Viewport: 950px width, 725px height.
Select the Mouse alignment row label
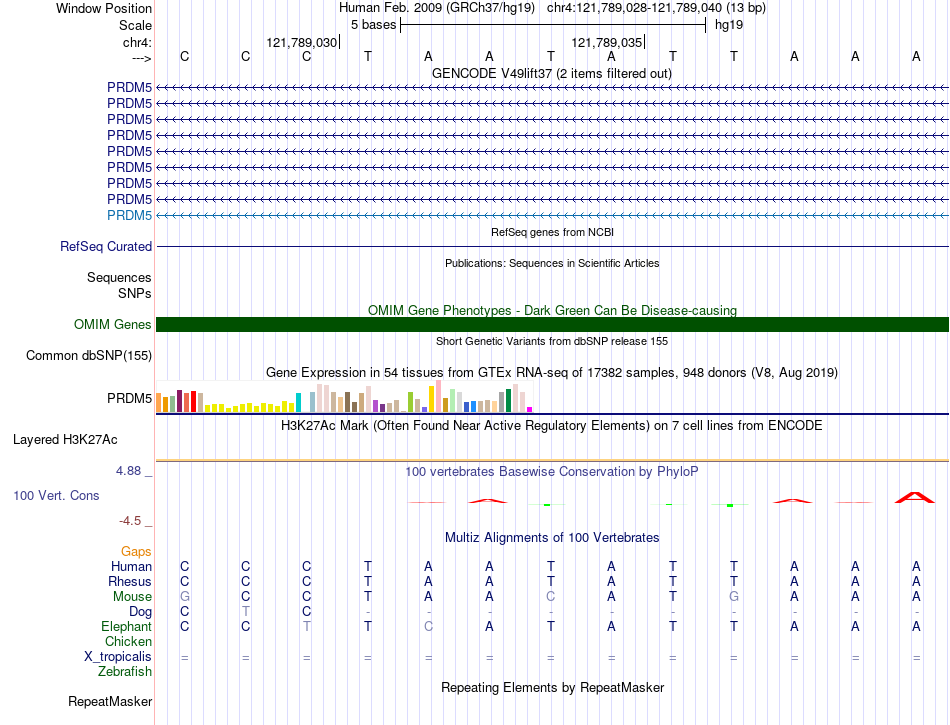[x=132, y=597]
